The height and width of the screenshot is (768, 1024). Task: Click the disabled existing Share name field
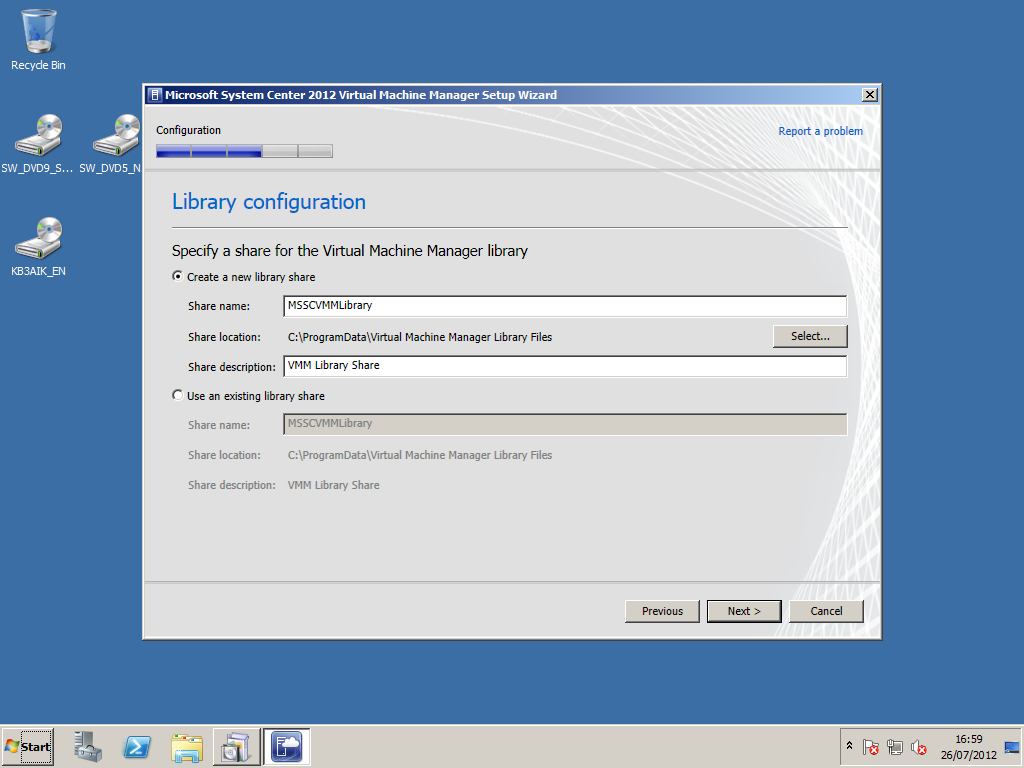point(565,424)
